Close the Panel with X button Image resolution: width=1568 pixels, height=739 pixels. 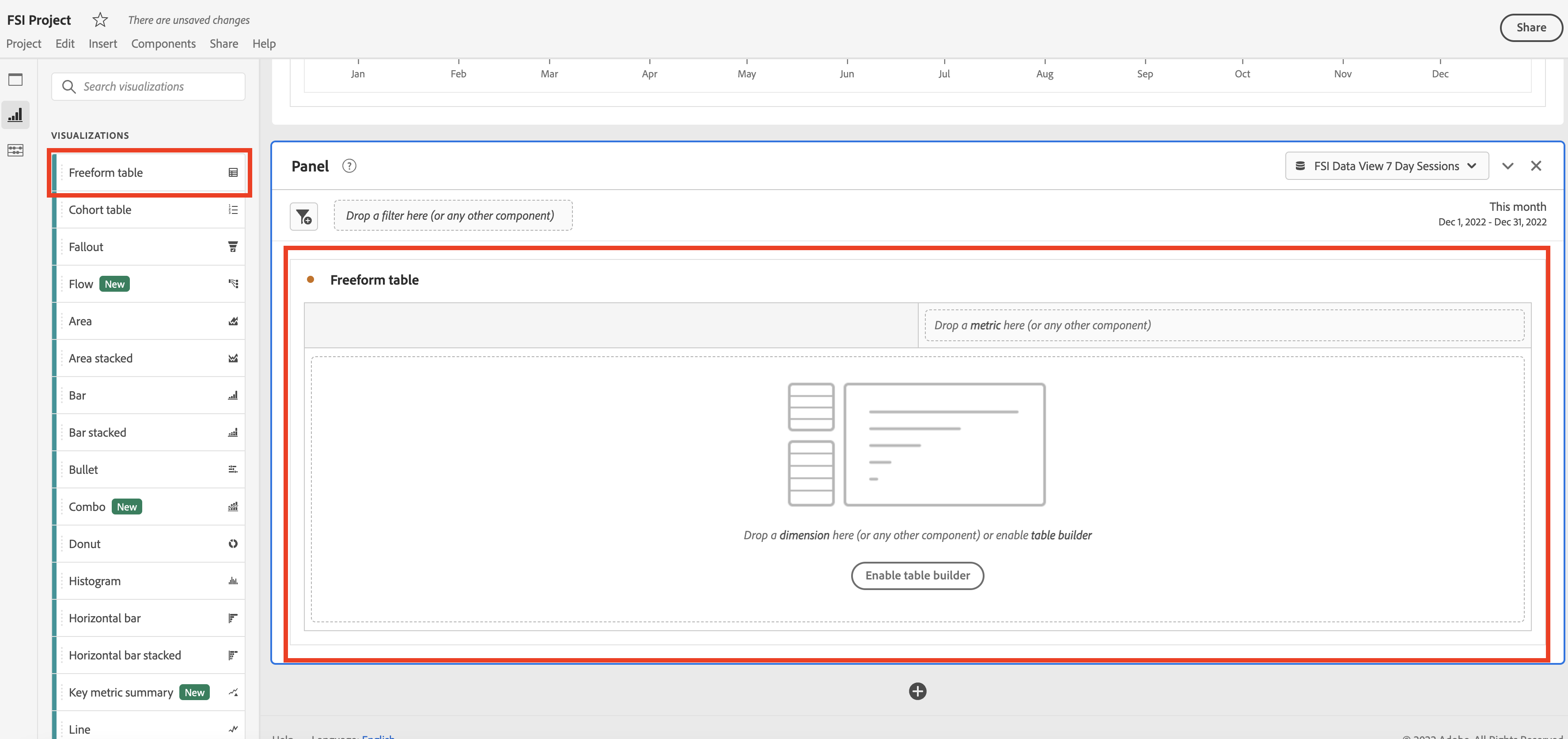click(x=1536, y=166)
